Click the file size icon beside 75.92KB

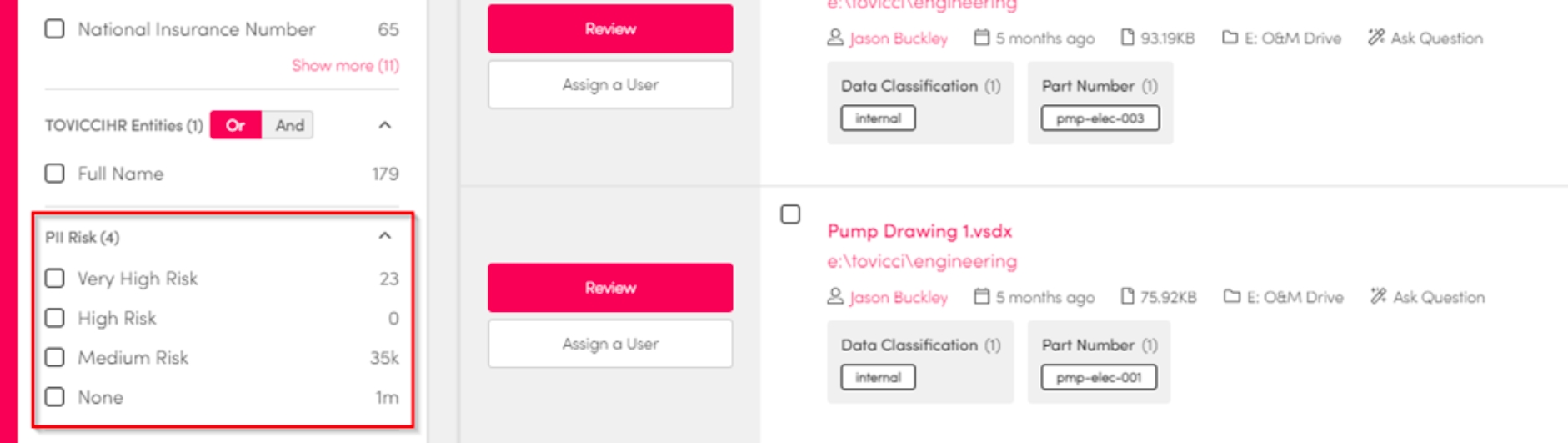point(1128,297)
